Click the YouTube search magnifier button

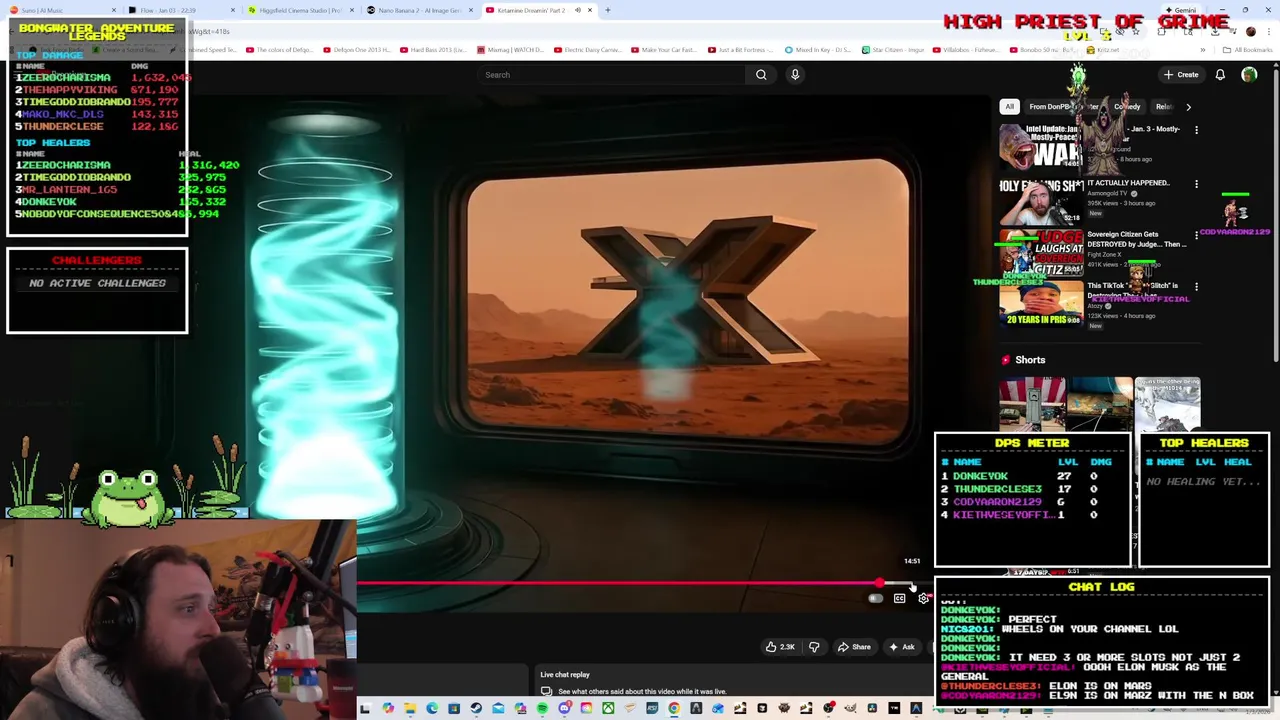(761, 75)
